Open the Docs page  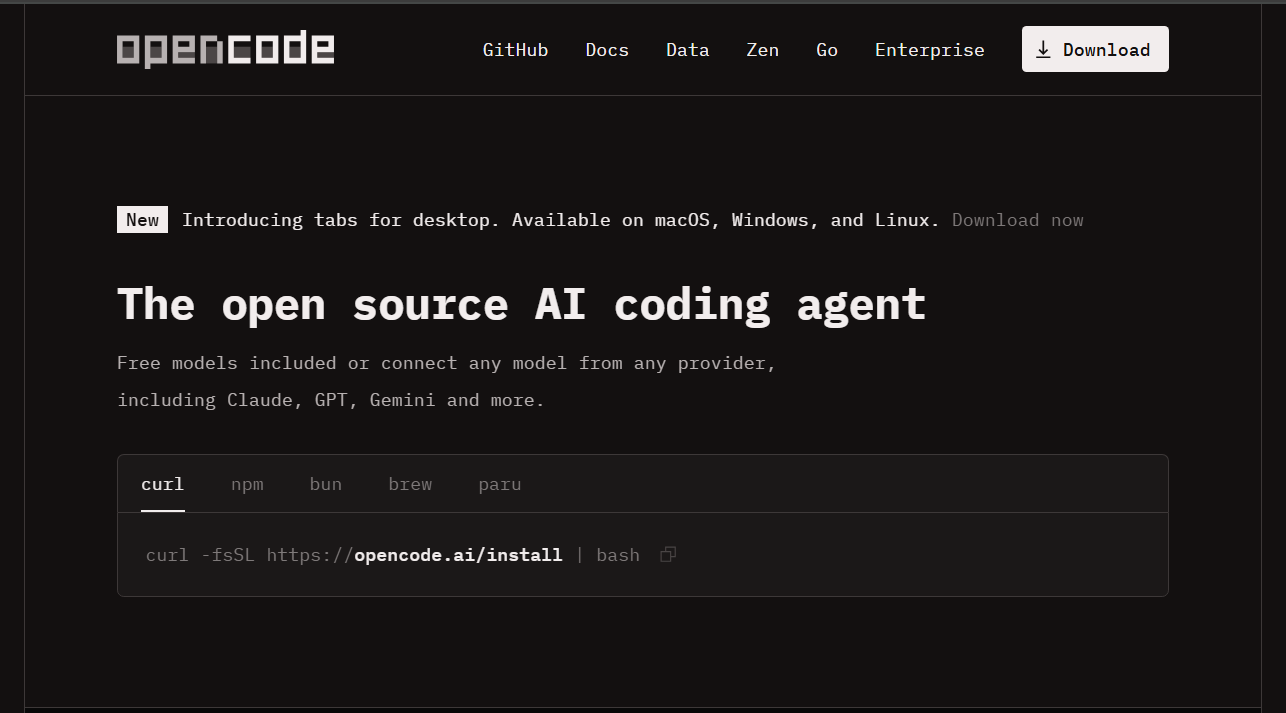tap(607, 50)
